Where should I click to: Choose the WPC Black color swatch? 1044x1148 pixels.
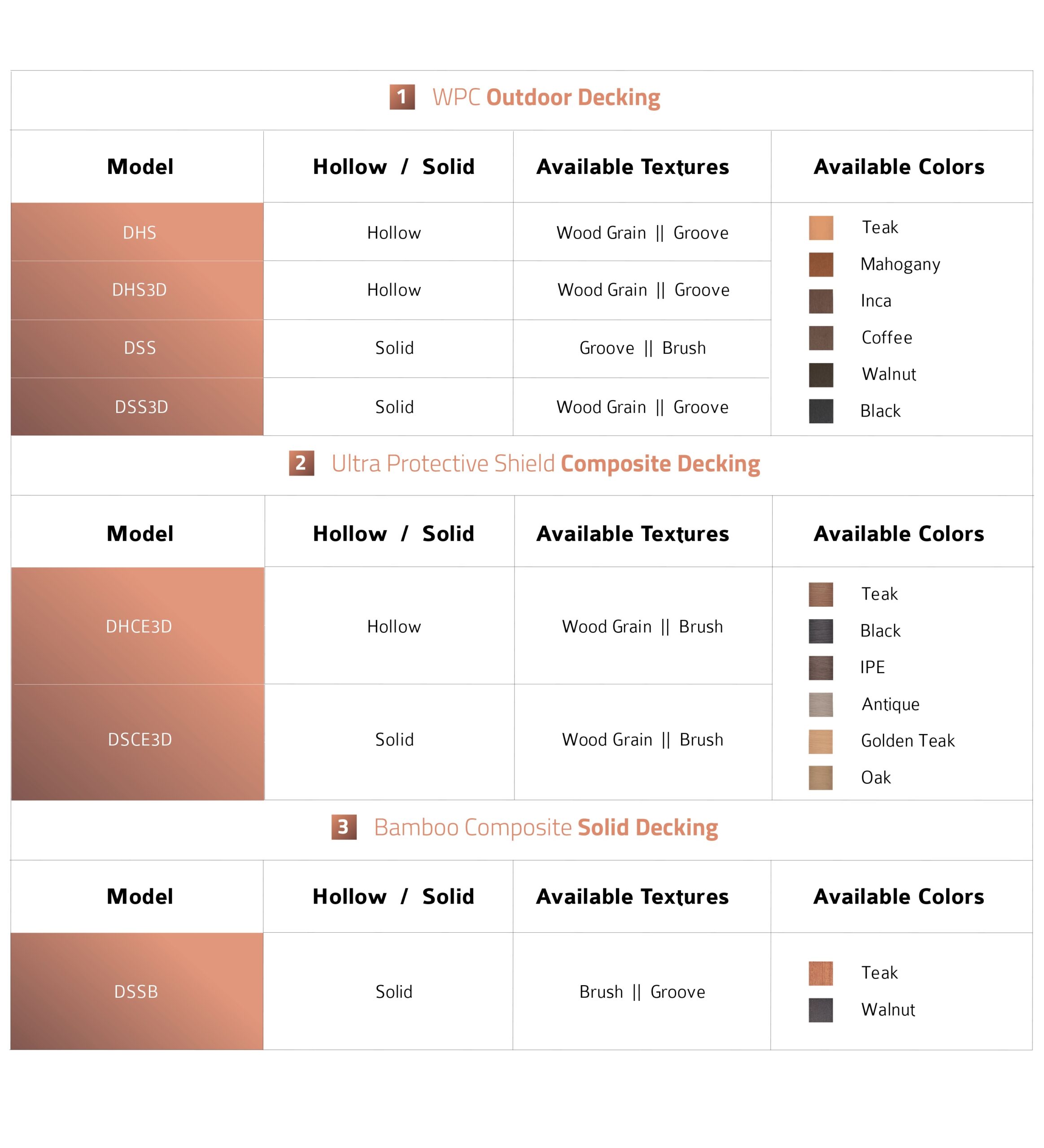(821, 411)
